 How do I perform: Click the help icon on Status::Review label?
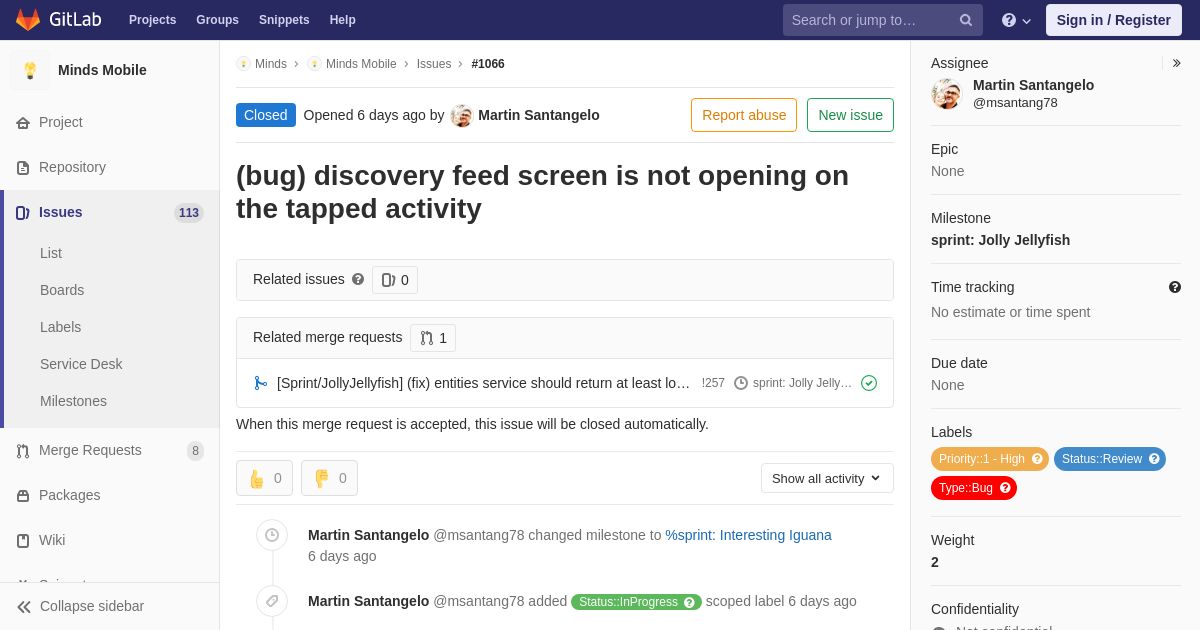pyautogui.click(x=1154, y=459)
